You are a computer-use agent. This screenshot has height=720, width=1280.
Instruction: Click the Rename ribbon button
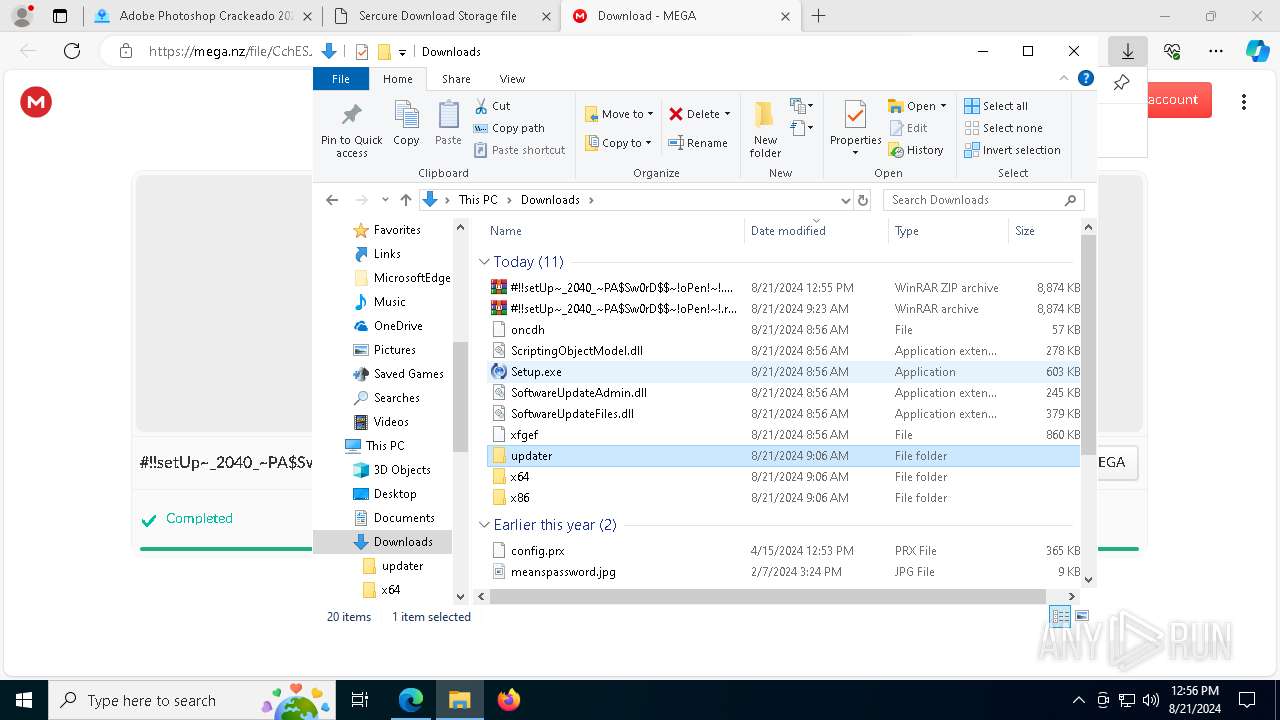tap(698, 143)
